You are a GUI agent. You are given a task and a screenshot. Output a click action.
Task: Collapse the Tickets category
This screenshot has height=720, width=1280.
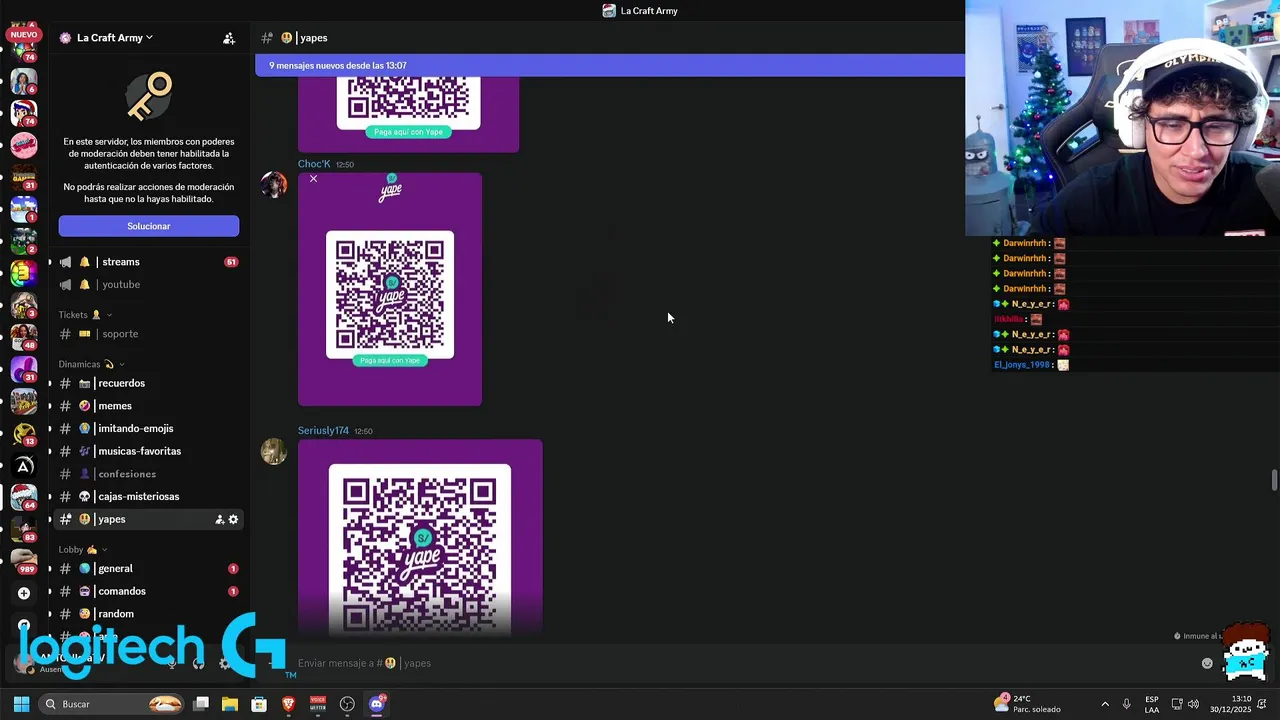click(84, 315)
